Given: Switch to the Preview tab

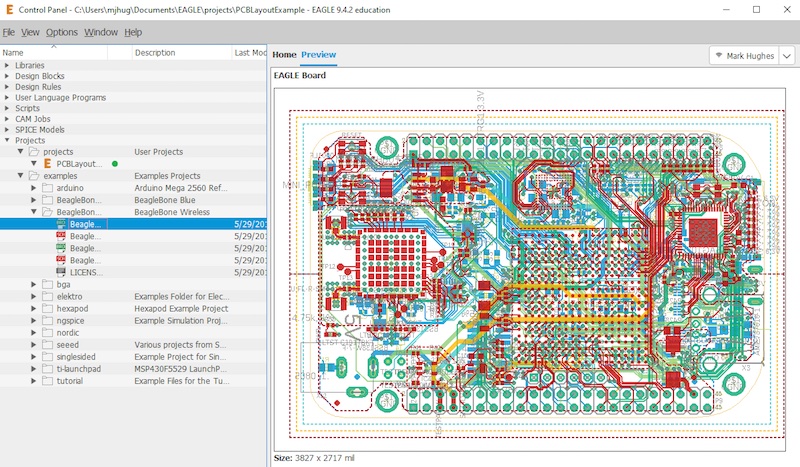Looking at the screenshot, I should pos(318,55).
